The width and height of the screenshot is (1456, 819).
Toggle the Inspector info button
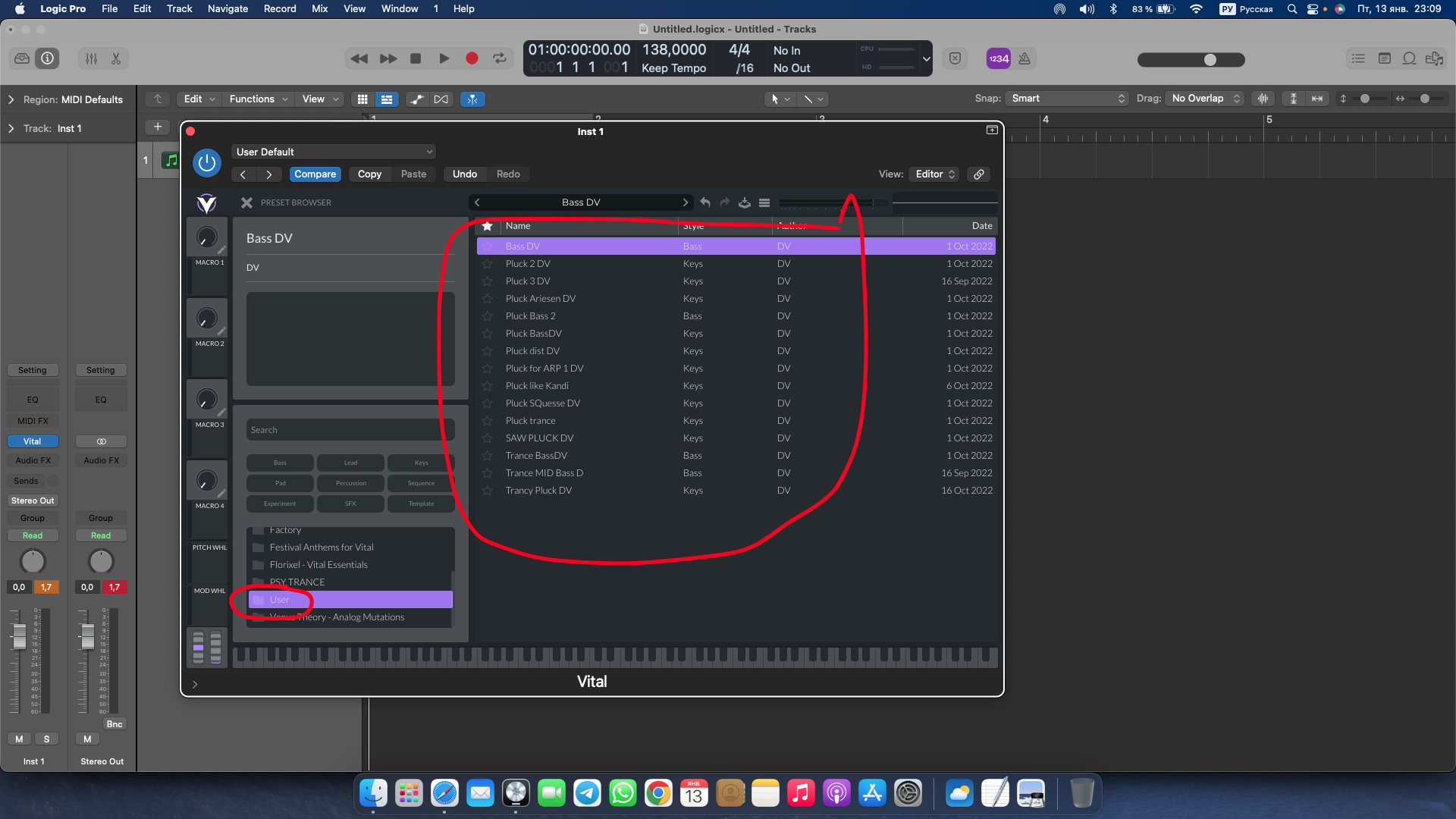[47, 58]
